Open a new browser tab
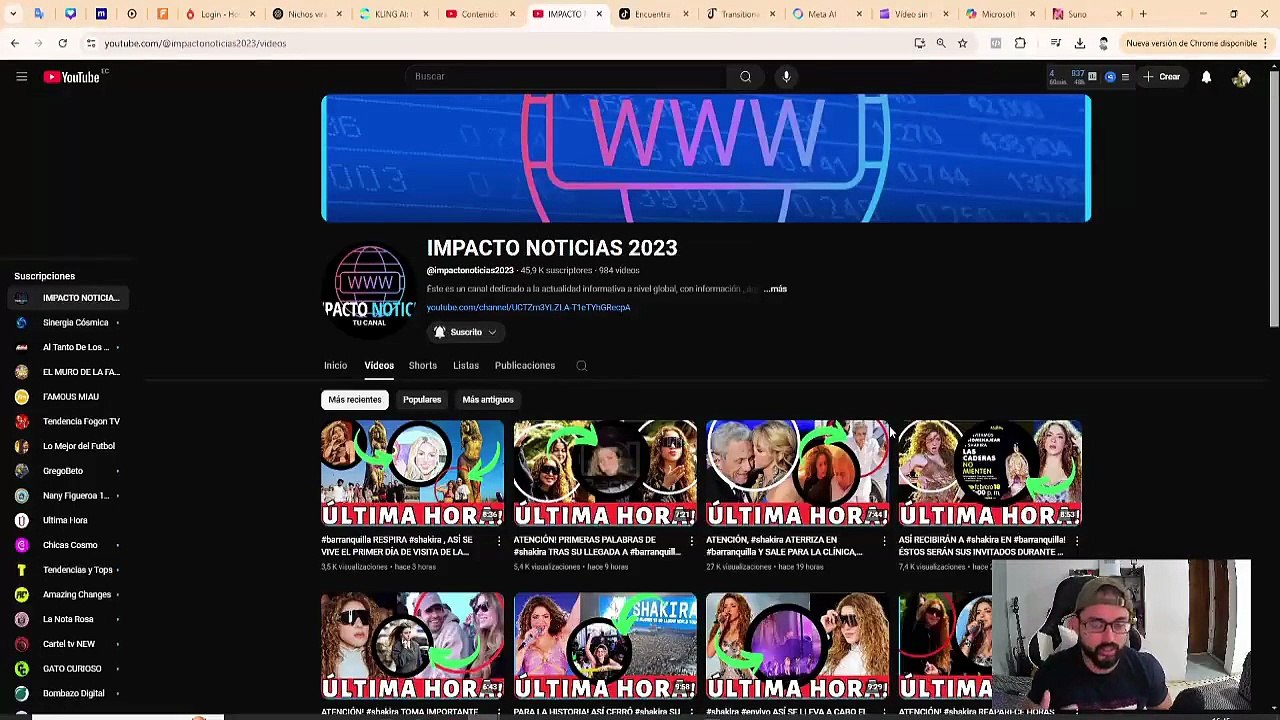This screenshot has width=1280, height=720. click(1143, 14)
